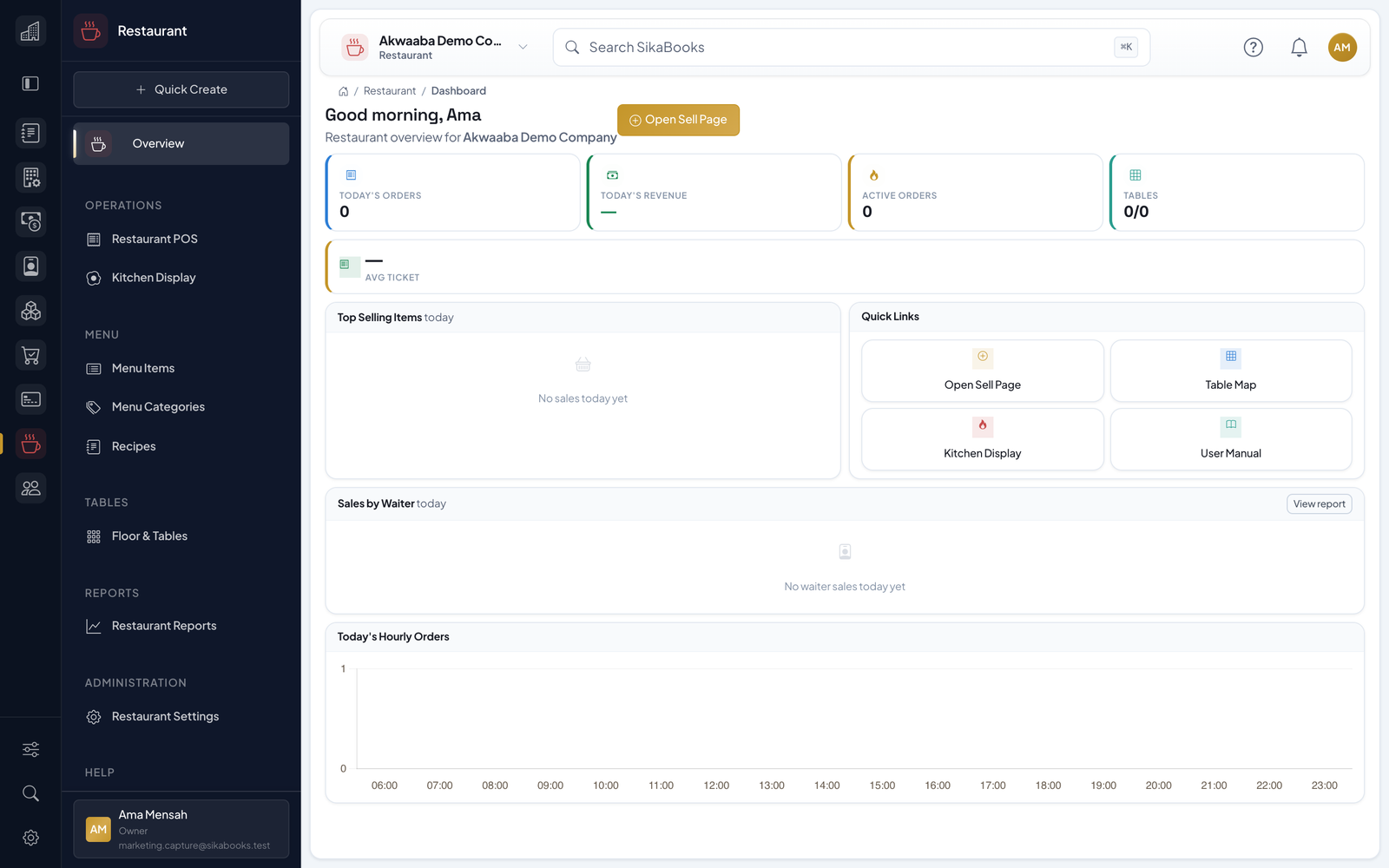Image resolution: width=1389 pixels, height=868 pixels.
Task: Open the POS terminal icon in rail
Action: click(30, 399)
